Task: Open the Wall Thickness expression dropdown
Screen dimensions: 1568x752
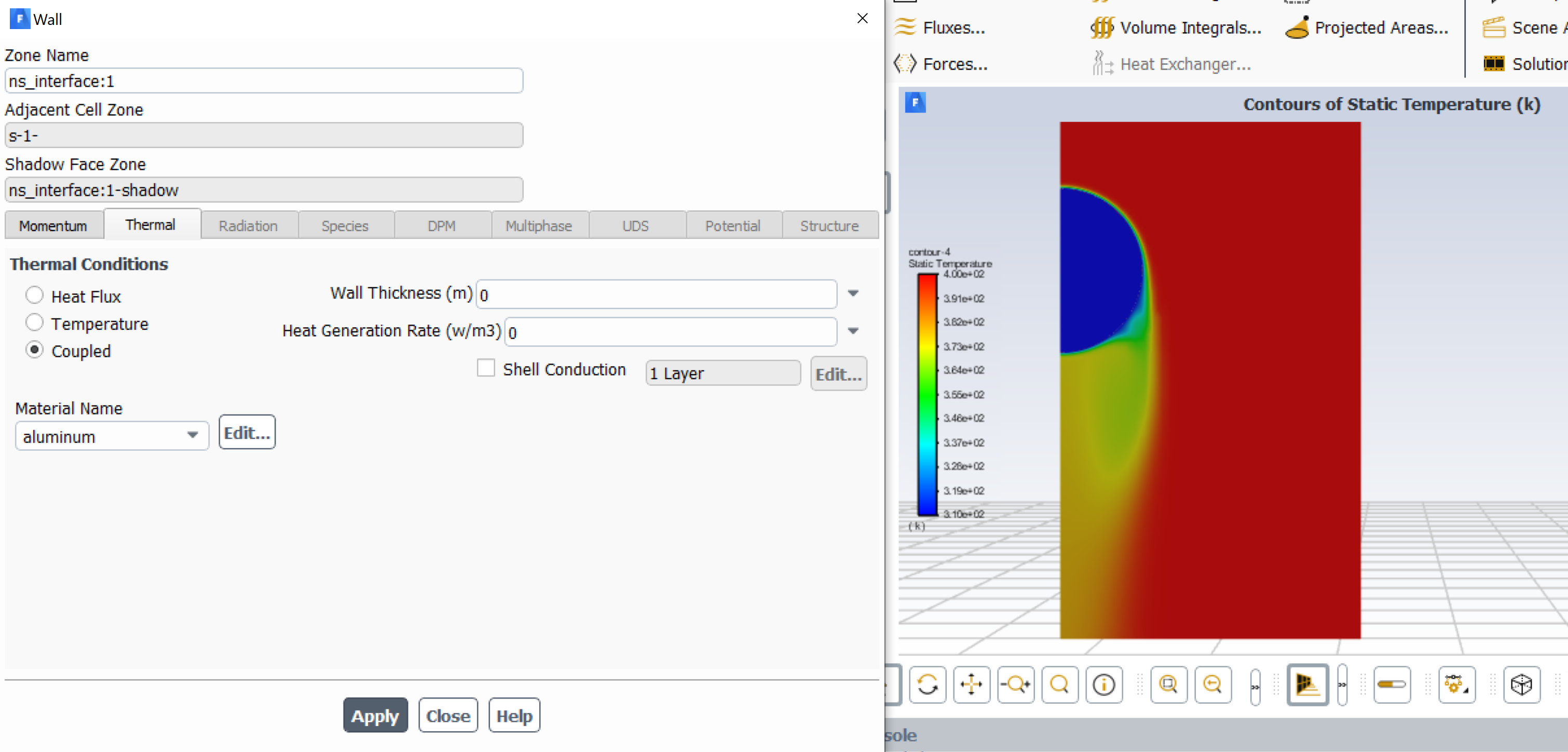Action: pyautogui.click(x=853, y=293)
